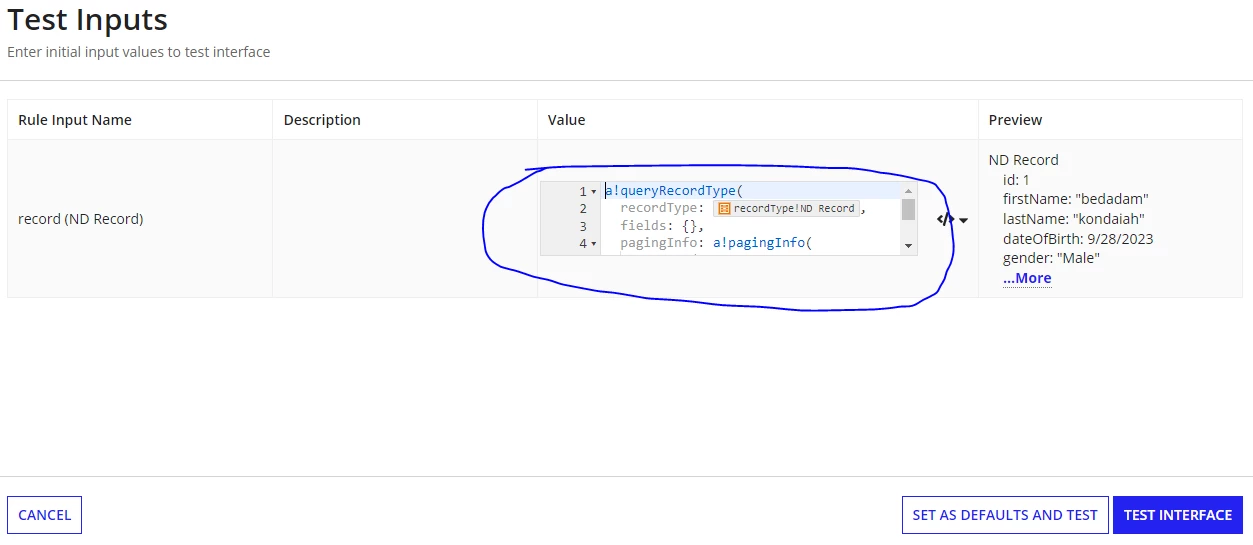Click the Value column header
Viewport: 1253px width, 545px height.
(x=566, y=120)
